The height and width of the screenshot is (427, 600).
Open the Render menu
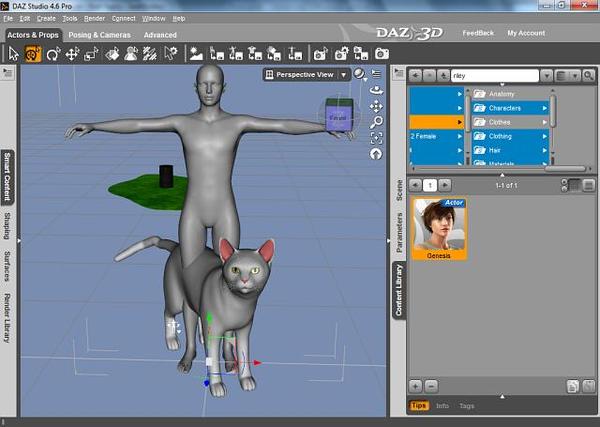pos(94,18)
